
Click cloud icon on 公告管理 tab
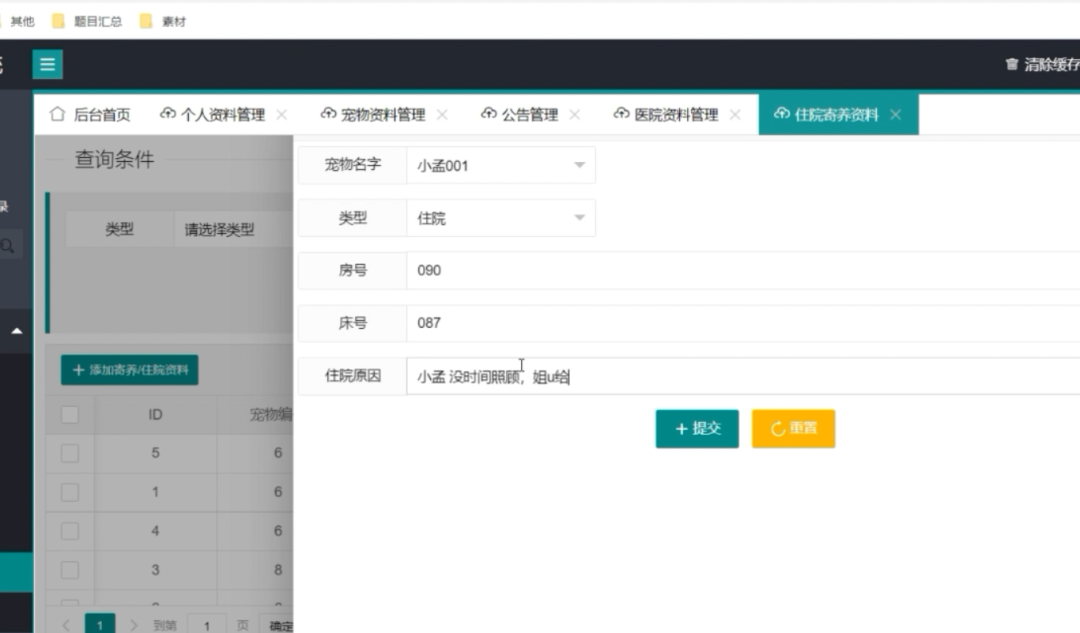coord(488,114)
